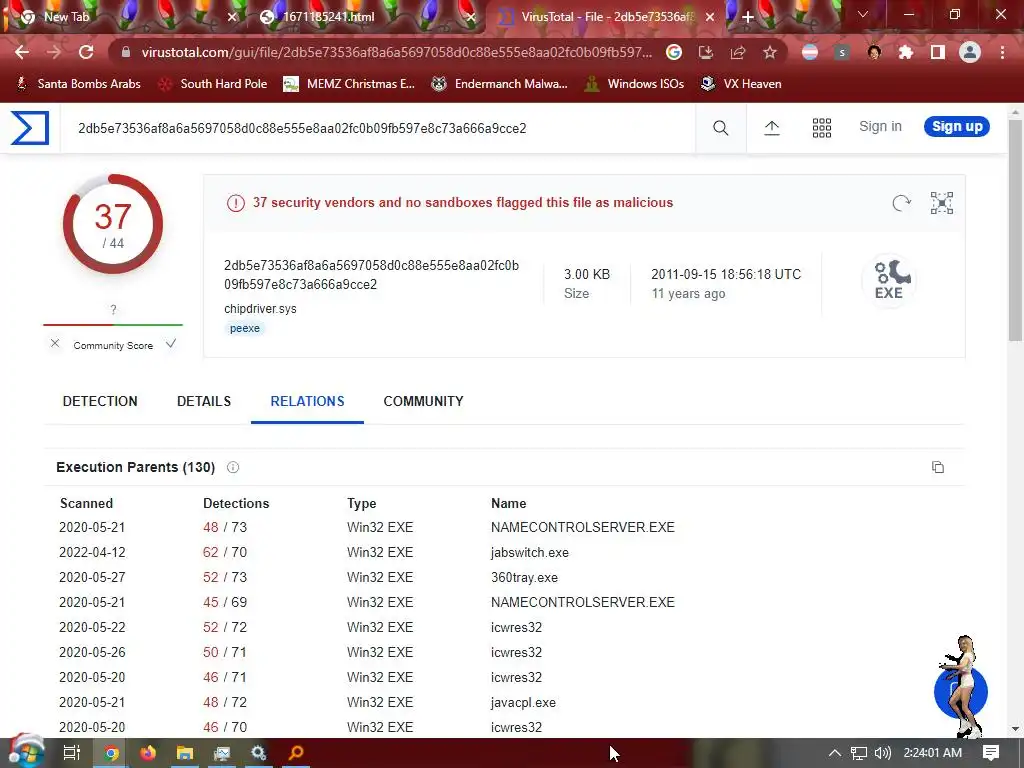Click the install/download icon in address bar
The image size is (1024, 768).
[706, 52]
